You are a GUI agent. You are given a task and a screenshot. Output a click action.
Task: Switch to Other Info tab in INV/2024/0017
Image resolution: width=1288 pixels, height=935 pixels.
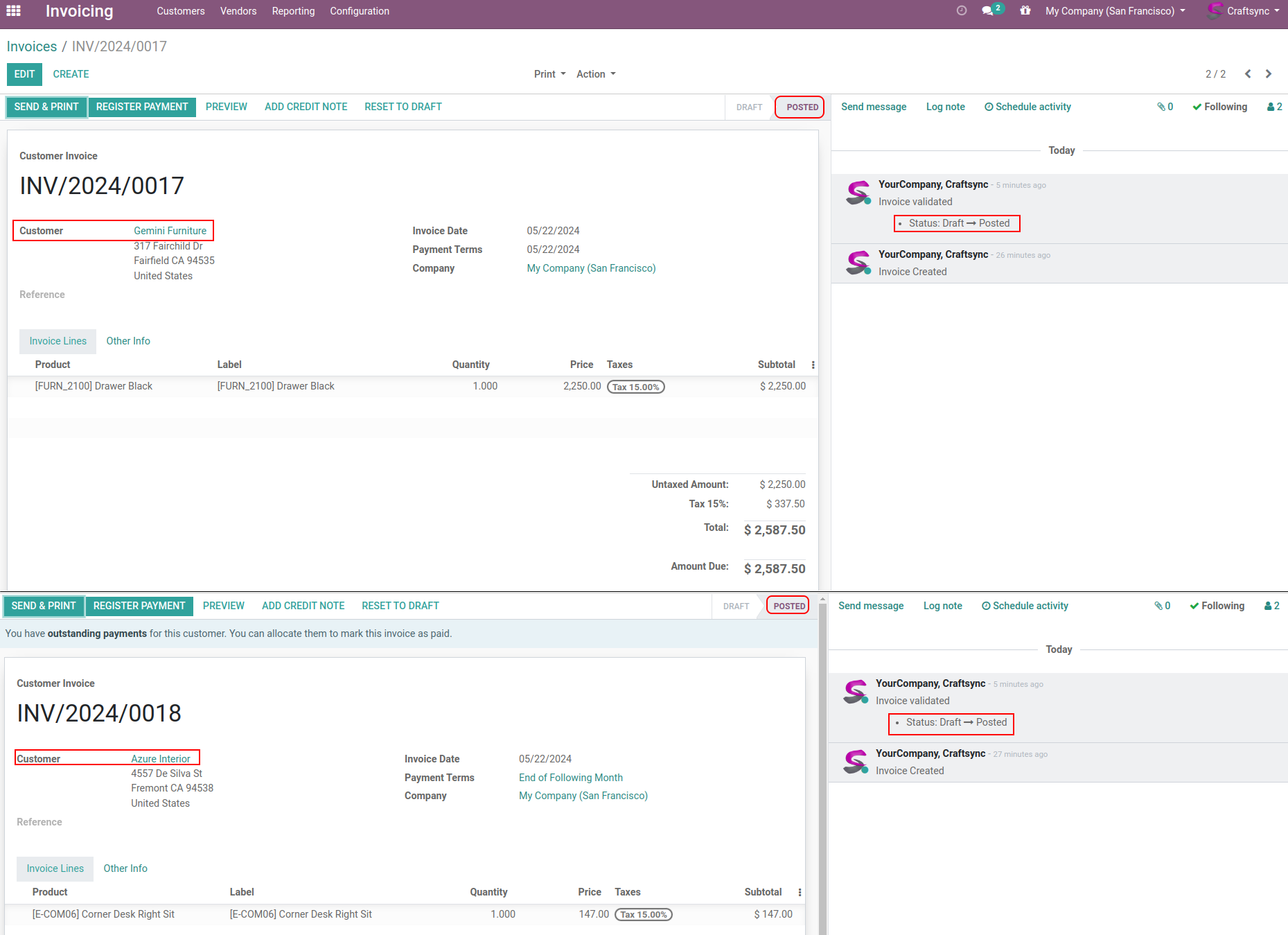coord(128,341)
